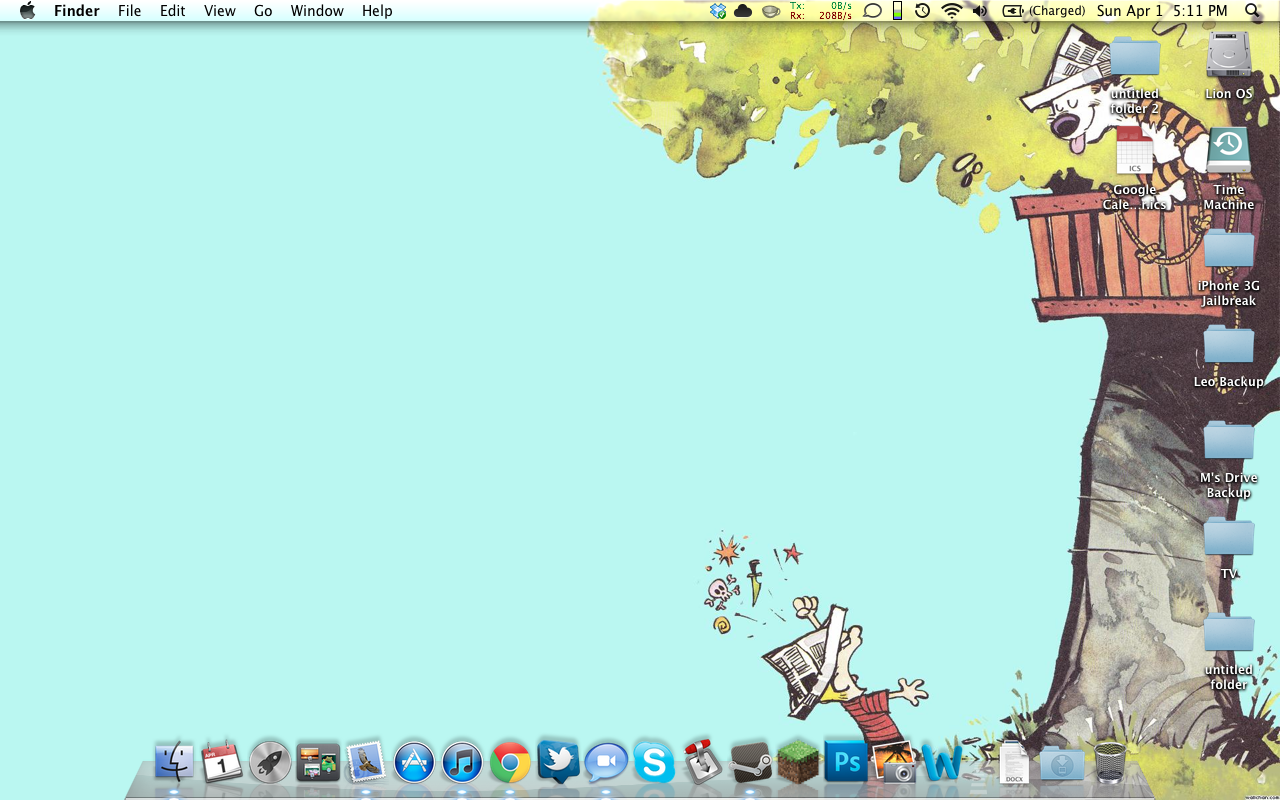Viewport: 1280px width, 800px height.
Task: Click the Dropbox menu bar icon
Action: point(718,11)
